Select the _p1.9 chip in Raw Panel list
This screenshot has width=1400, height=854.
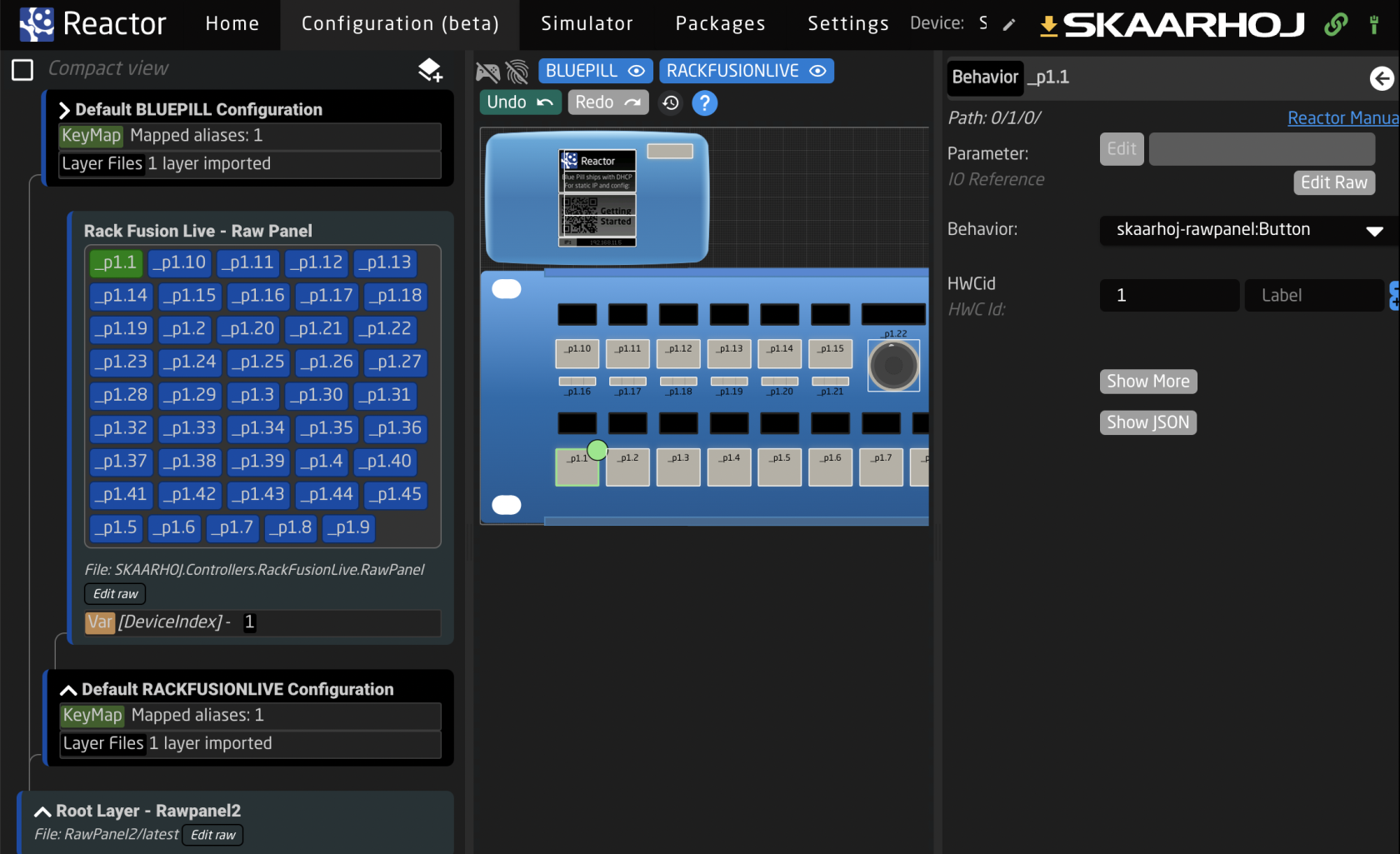349,528
